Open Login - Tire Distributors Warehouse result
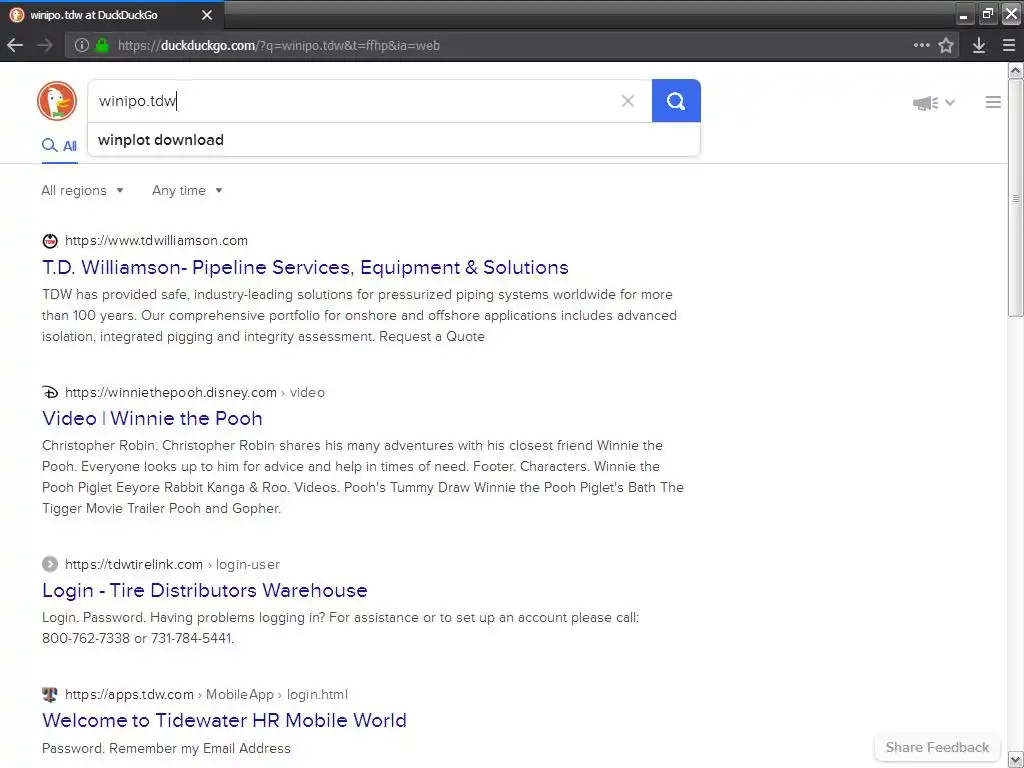 tap(204, 590)
